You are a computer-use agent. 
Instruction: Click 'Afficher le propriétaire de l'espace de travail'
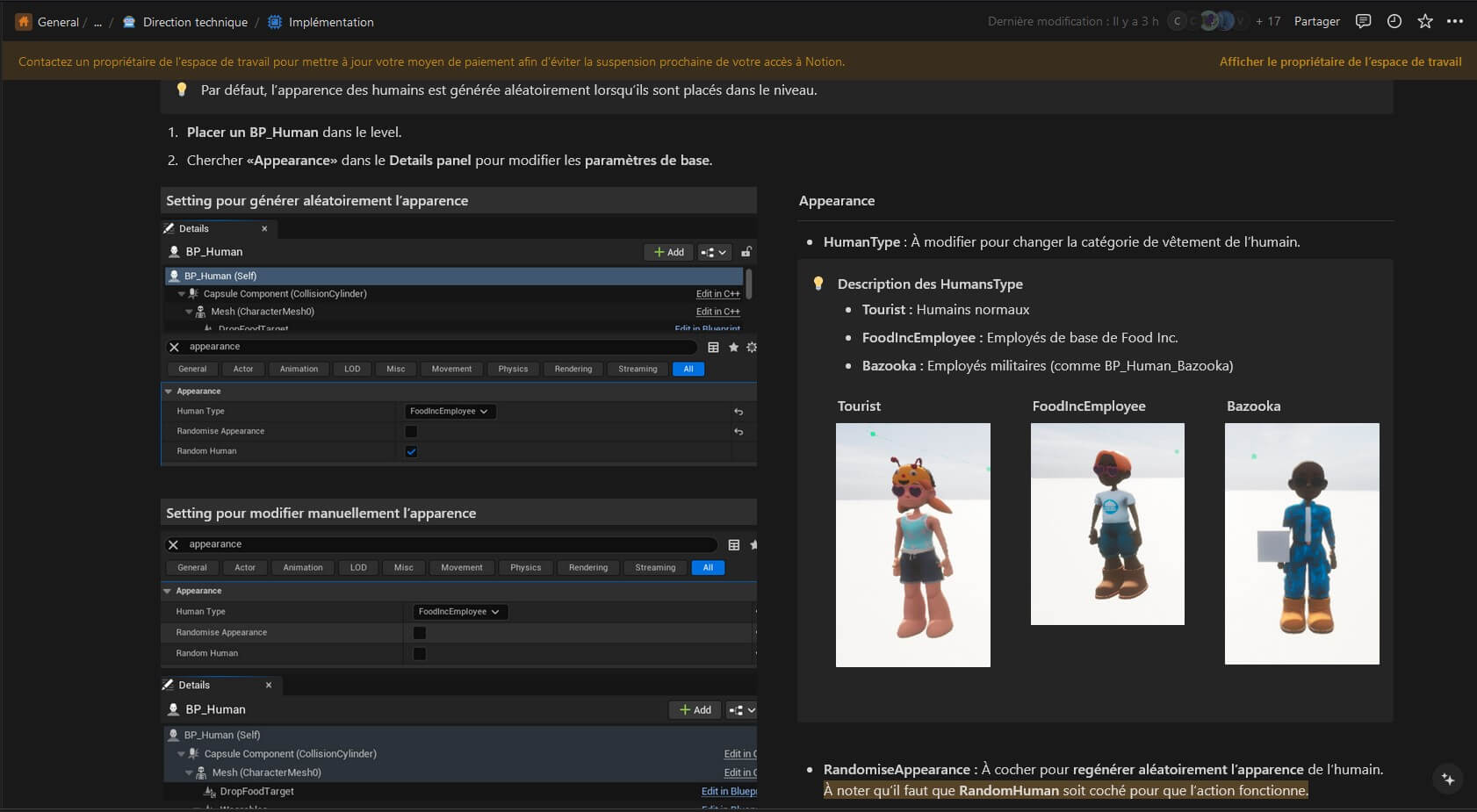point(1340,61)
